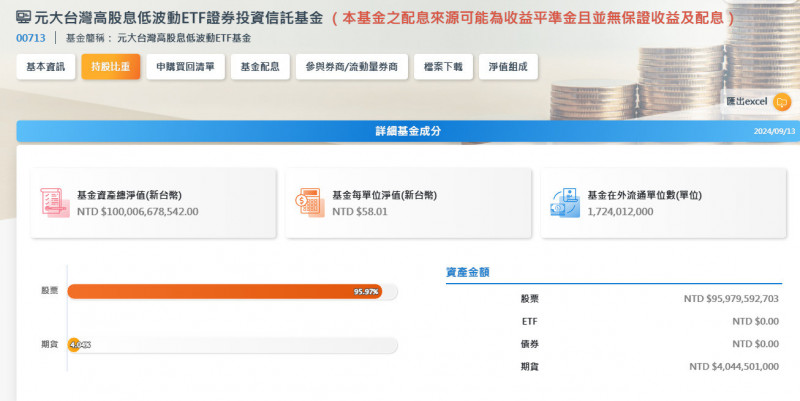Click the 股票 chart axis label
Image resolution: width=800 pixels, height=401 pixels.
click(x=49, y=291)
